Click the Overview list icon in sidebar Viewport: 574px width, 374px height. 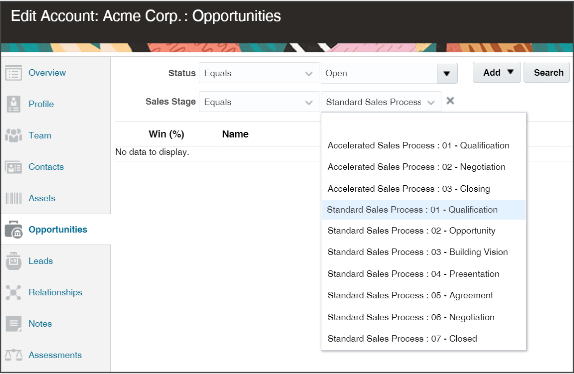(14, 73)
